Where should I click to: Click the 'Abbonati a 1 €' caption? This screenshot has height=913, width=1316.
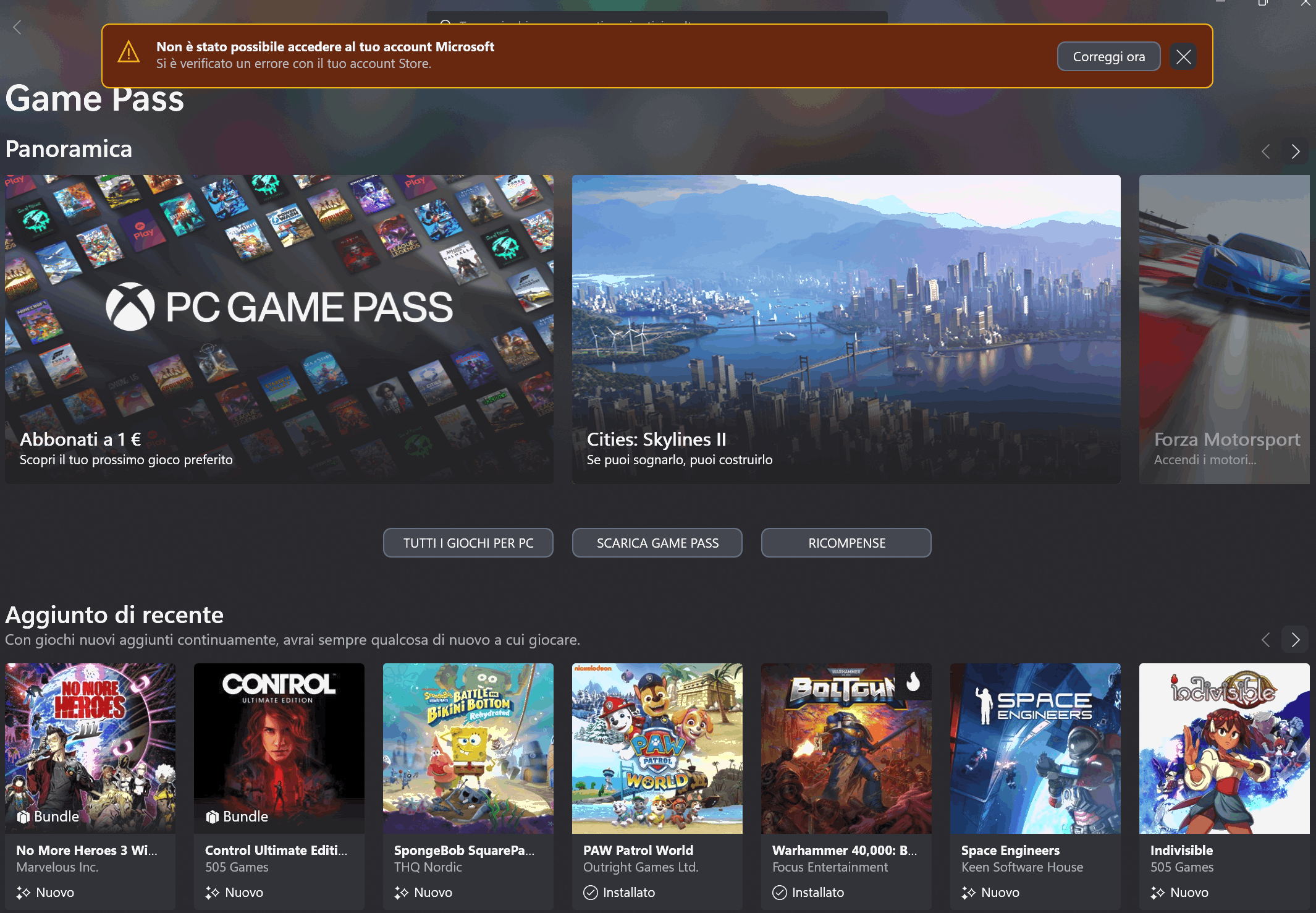(80, 440)
